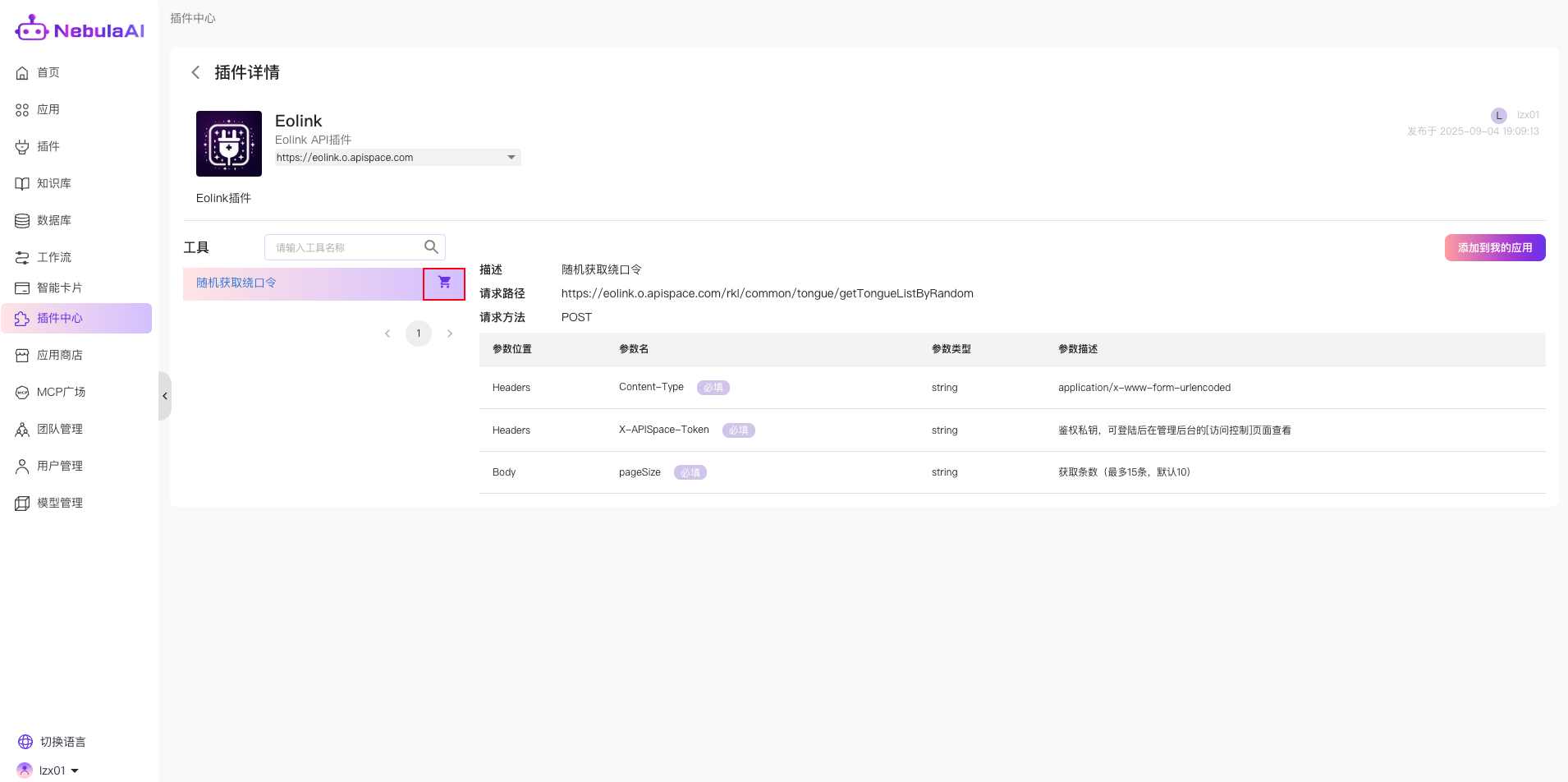
Task: Click POST request method value
Action: 576,318
